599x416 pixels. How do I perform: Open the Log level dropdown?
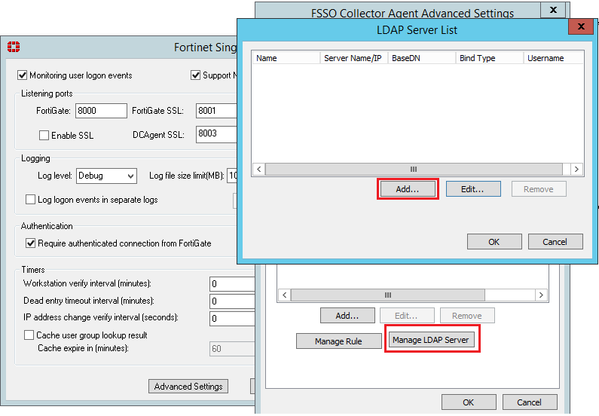tap(106, 176)
